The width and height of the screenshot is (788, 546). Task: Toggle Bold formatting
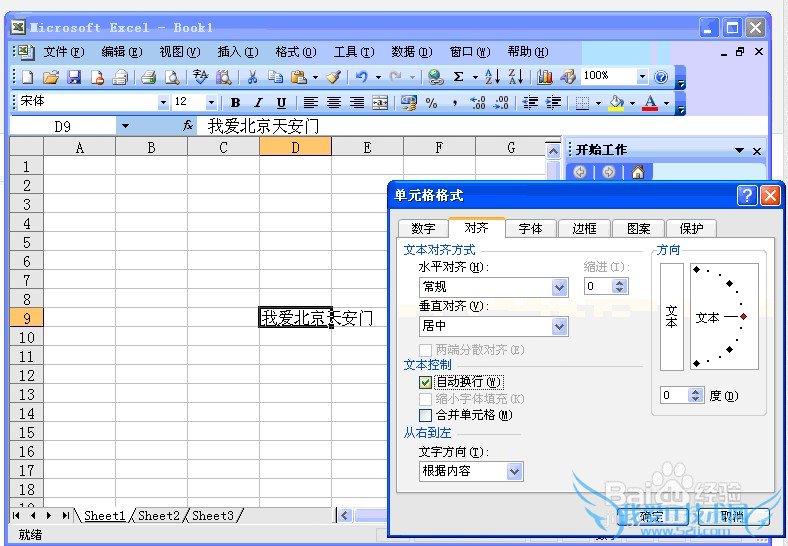click(235, 103)
